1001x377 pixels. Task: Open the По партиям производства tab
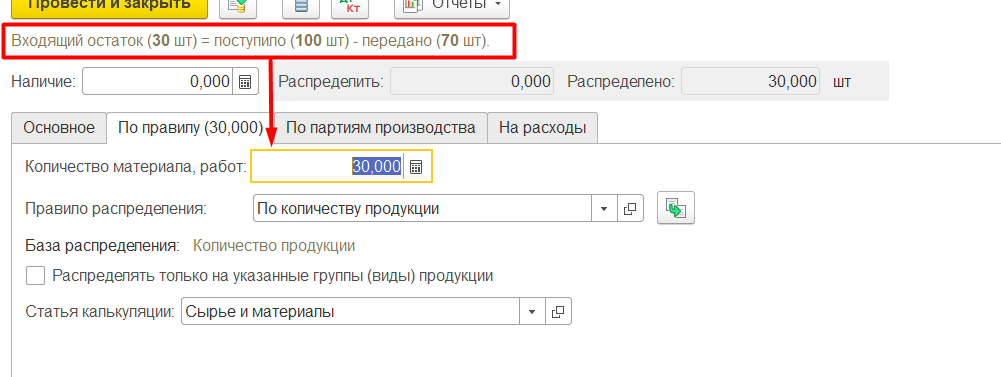(380, 128)
